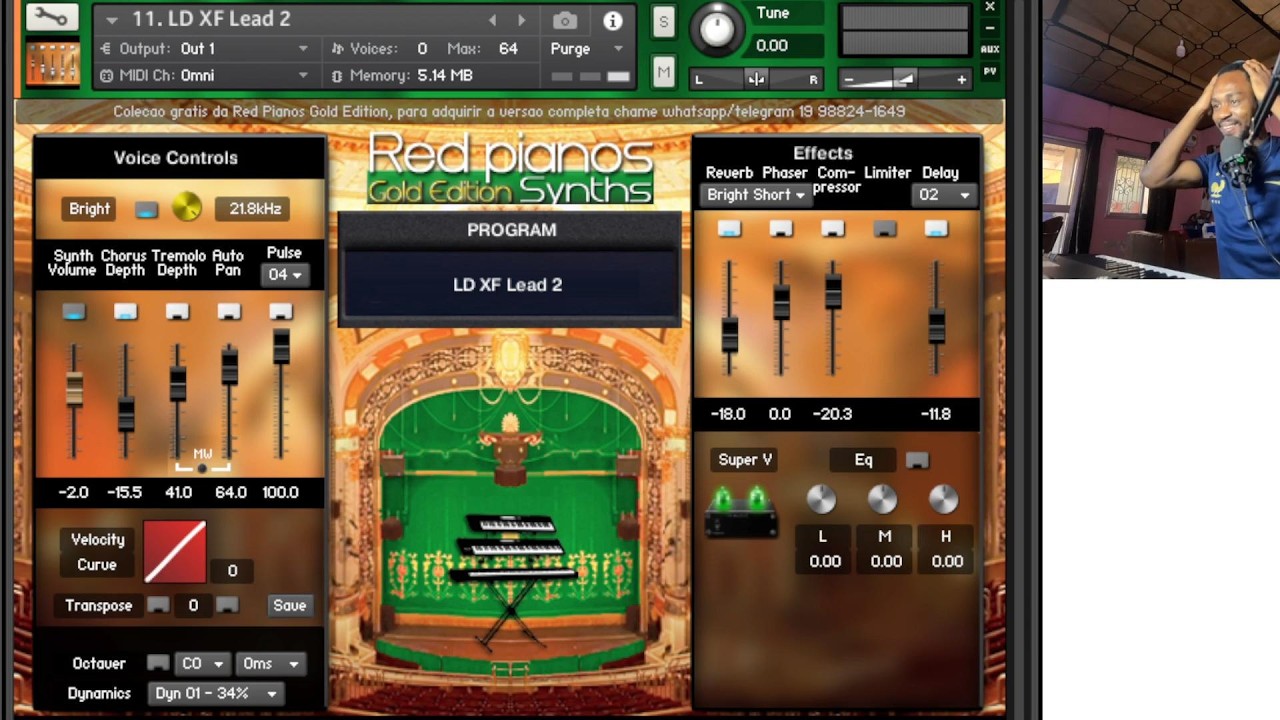Toggle the Phaser effect switch

[781, 230]
